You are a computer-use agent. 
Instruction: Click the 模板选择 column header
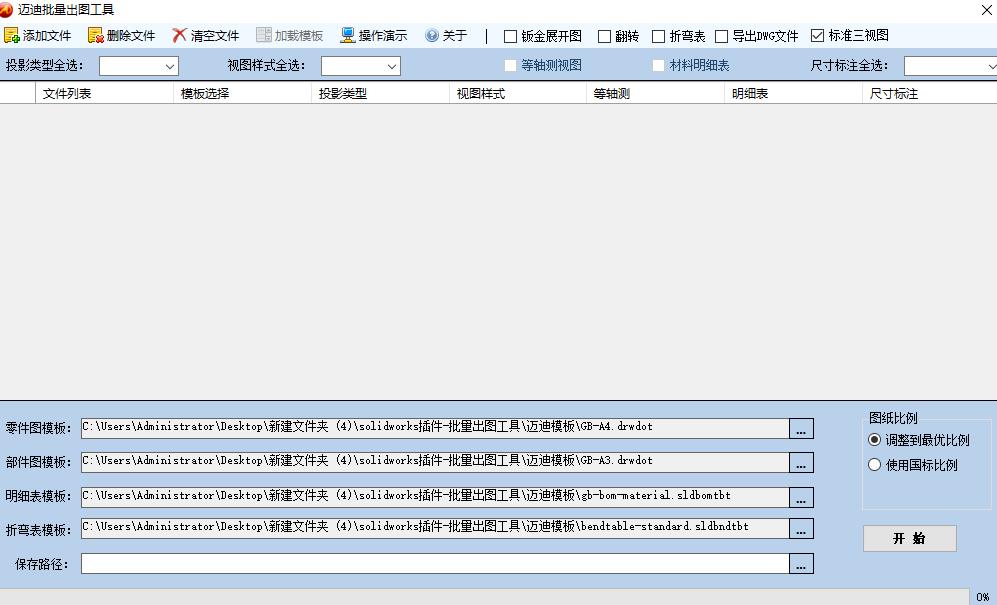point(242,94)
